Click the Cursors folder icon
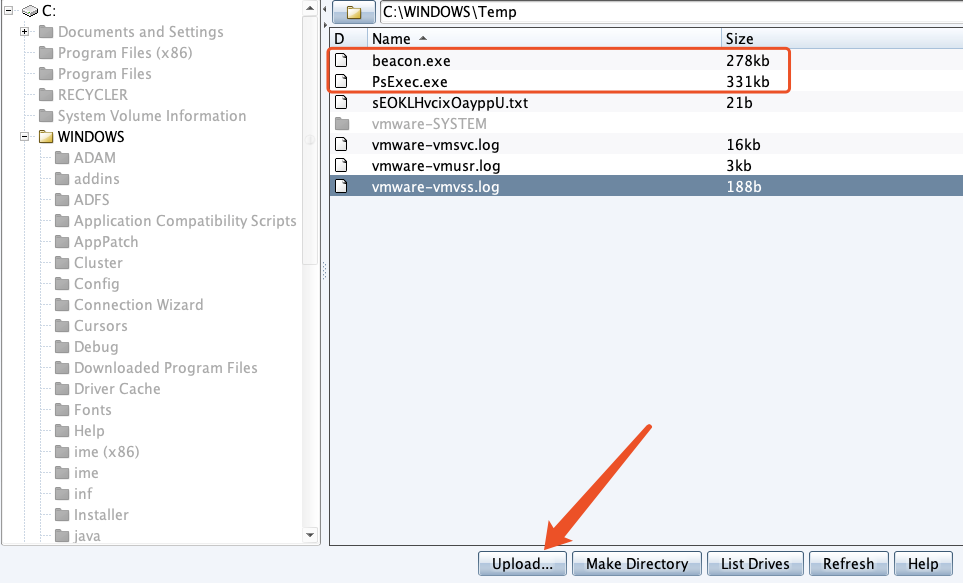This screenshot has height=583, width=963. click(62, 326)
